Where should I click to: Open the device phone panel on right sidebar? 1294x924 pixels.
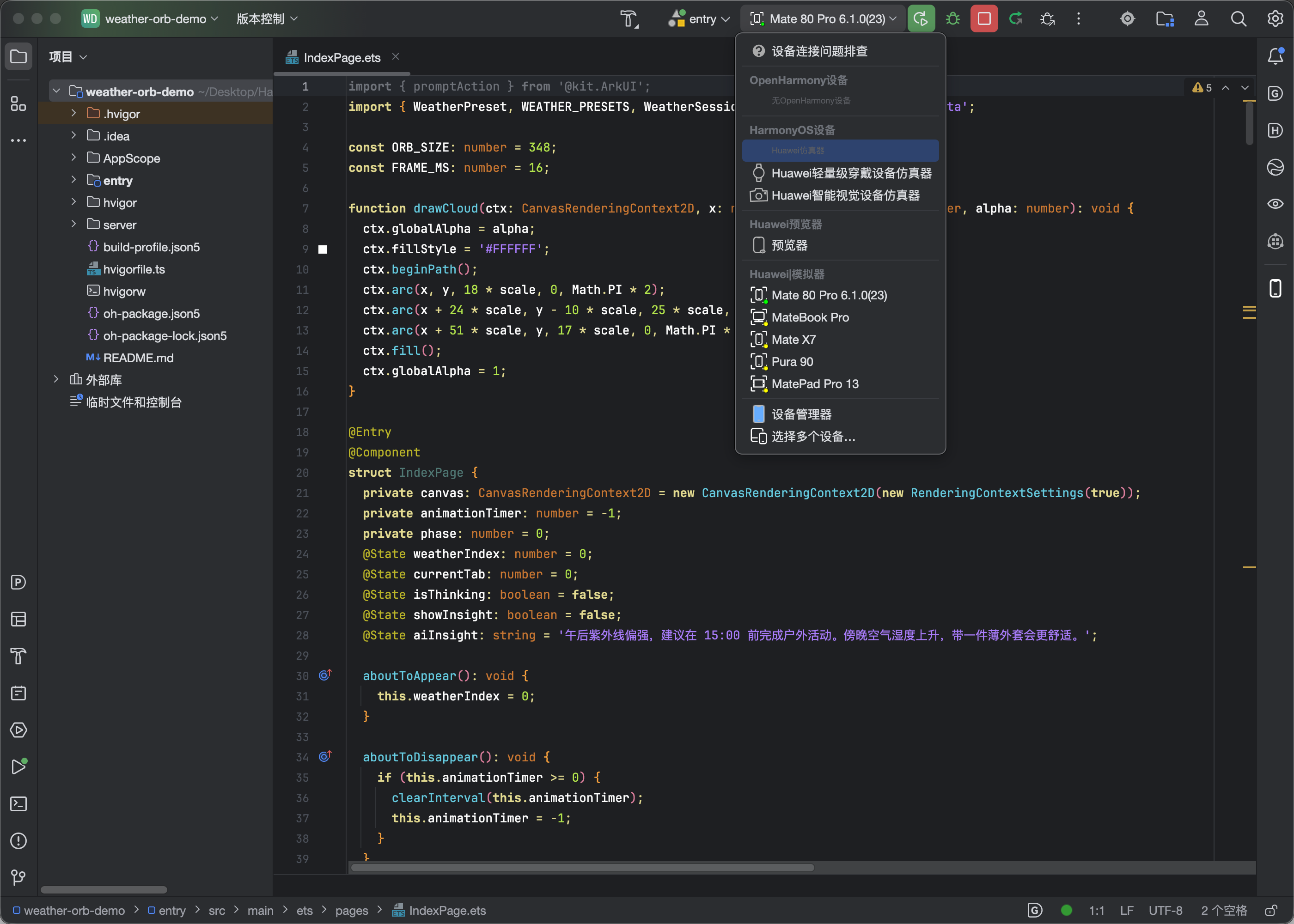point(1275,288)
